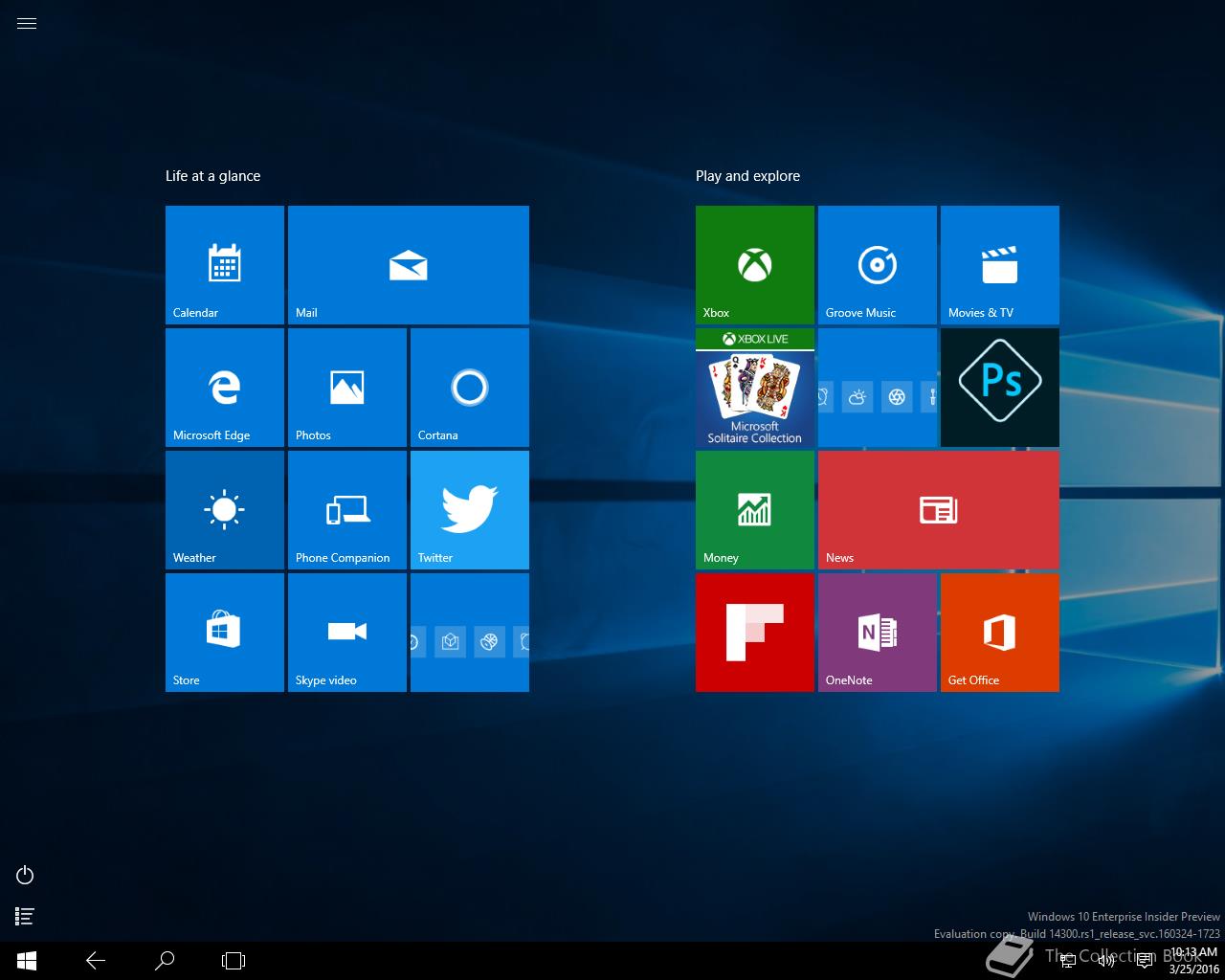Open the unnamed tile showing cube icons
Screen dimensions: 1225x980
point(470,633)
